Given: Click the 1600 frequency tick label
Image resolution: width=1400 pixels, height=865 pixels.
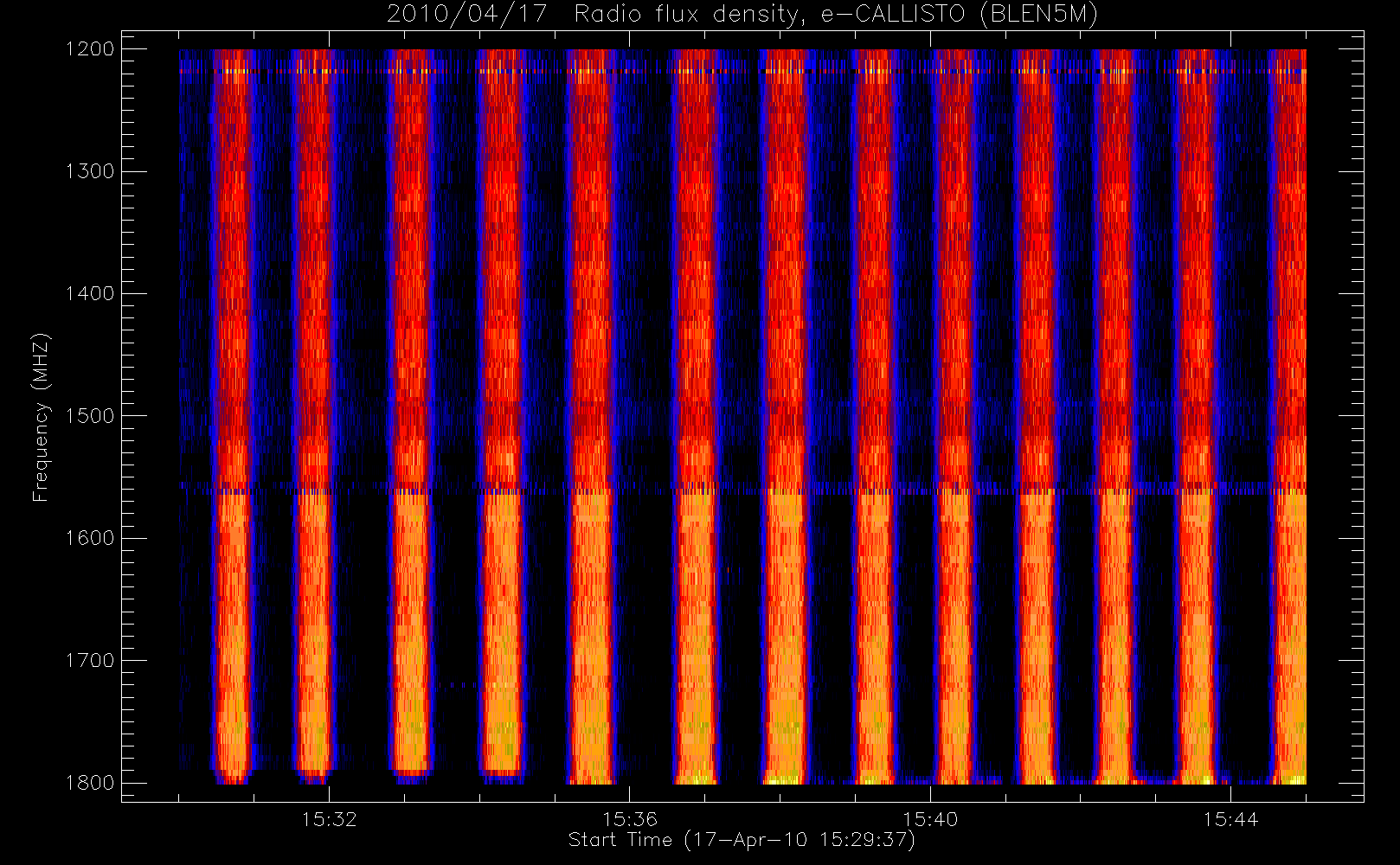Looking at the screenshot, I should point(90,538).
